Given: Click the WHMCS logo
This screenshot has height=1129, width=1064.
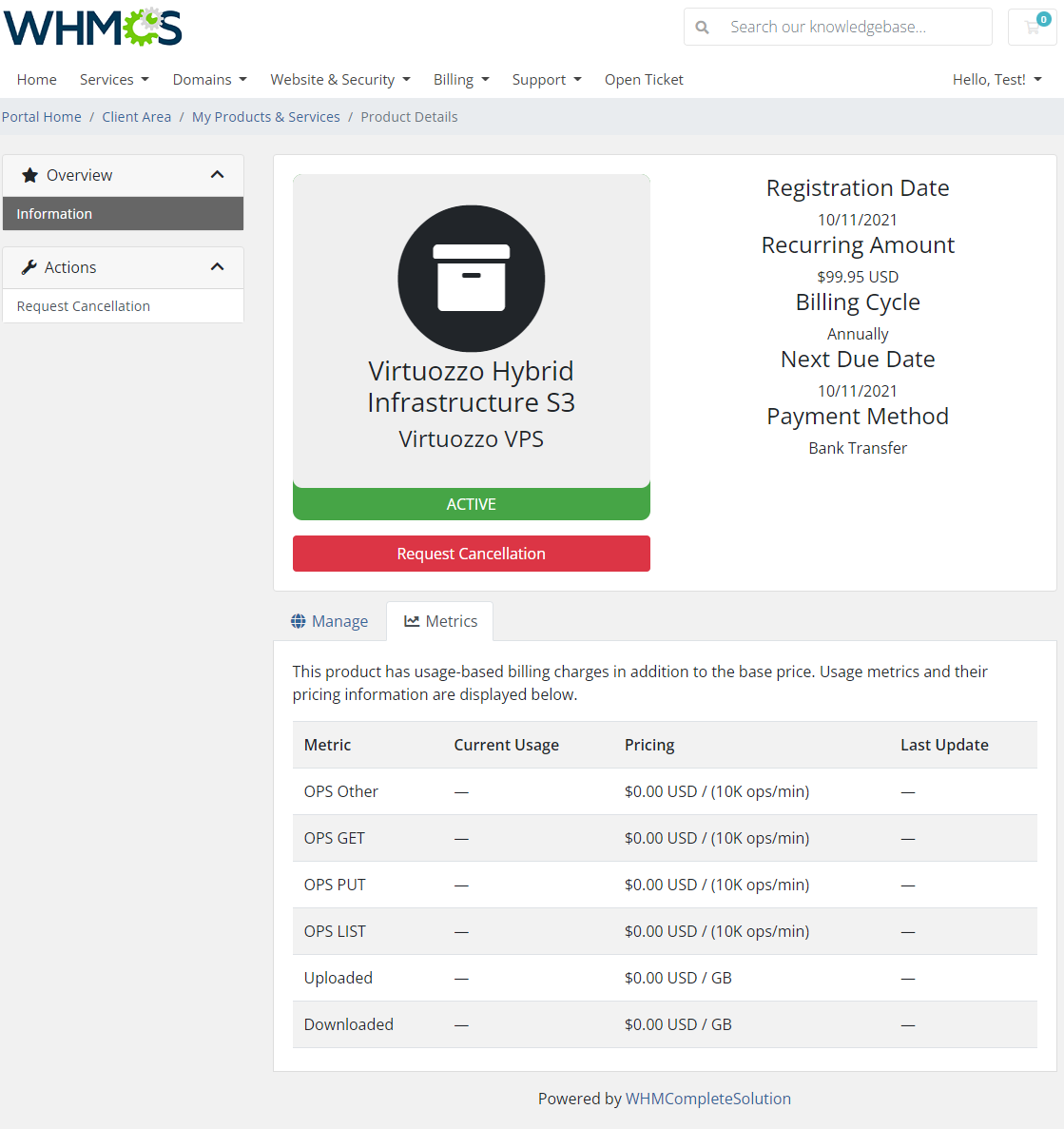Looking at the screenshot, I should [93, 28].
